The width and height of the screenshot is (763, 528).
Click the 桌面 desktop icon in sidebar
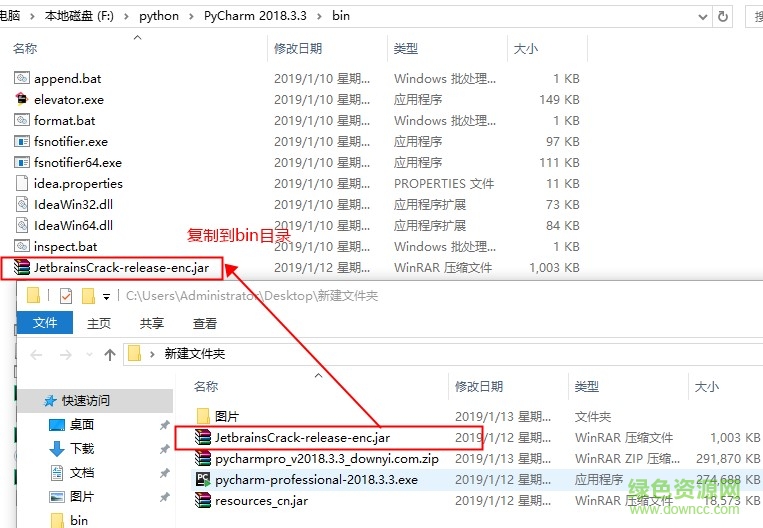[57, 425]
